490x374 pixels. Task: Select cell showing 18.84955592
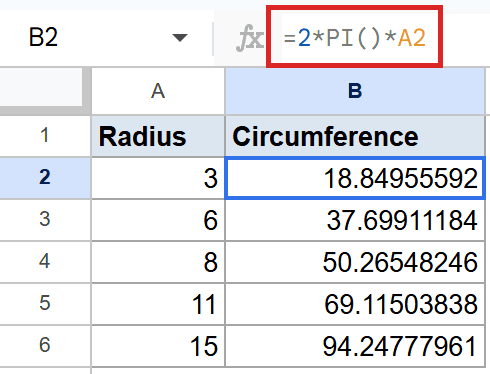click(355, 178)
